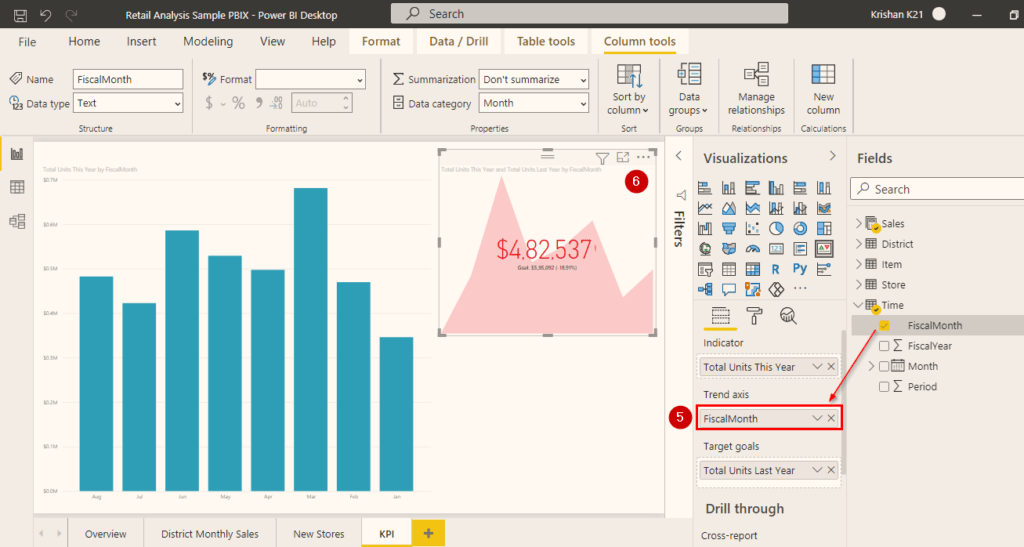Select the scatter chart visual
1024x547 pixels.
pos(752,228)
